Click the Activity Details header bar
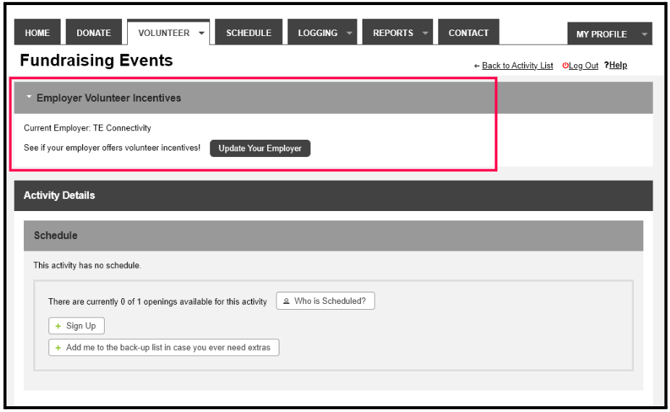 pos(333,195)
